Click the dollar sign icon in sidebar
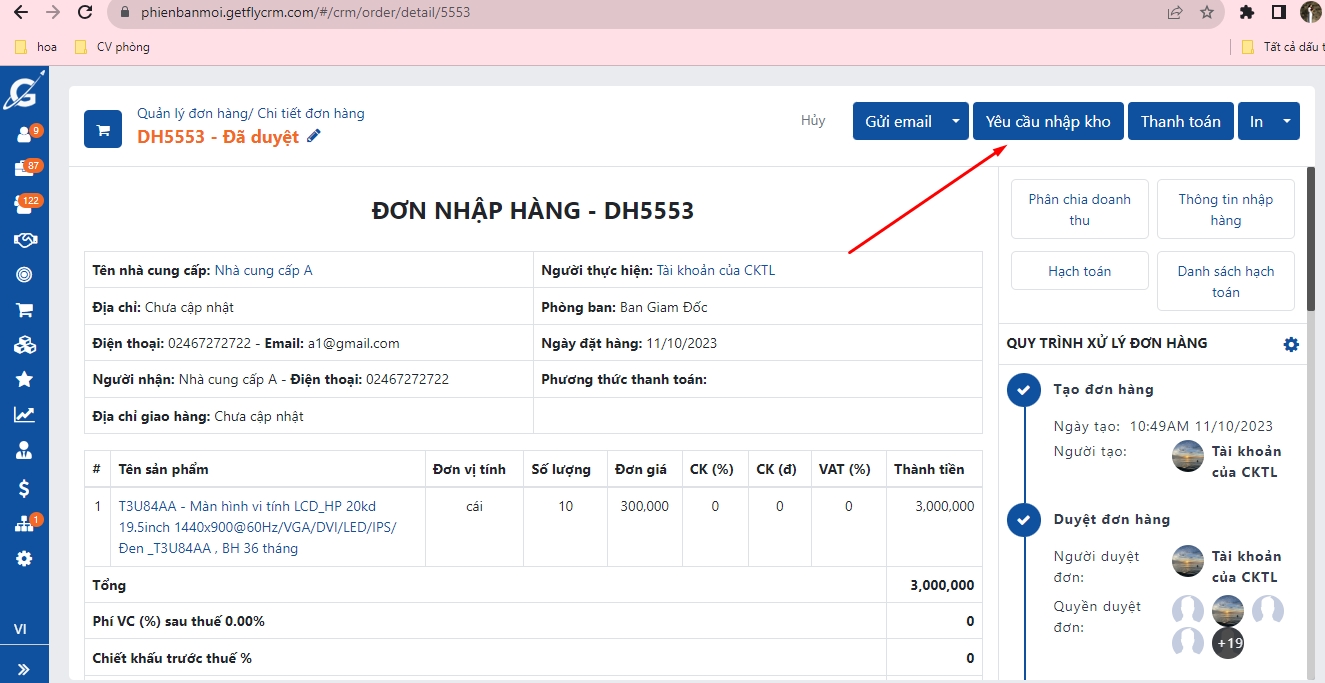This screenshot has height=683, width=1325. click(x=24, y=488)
